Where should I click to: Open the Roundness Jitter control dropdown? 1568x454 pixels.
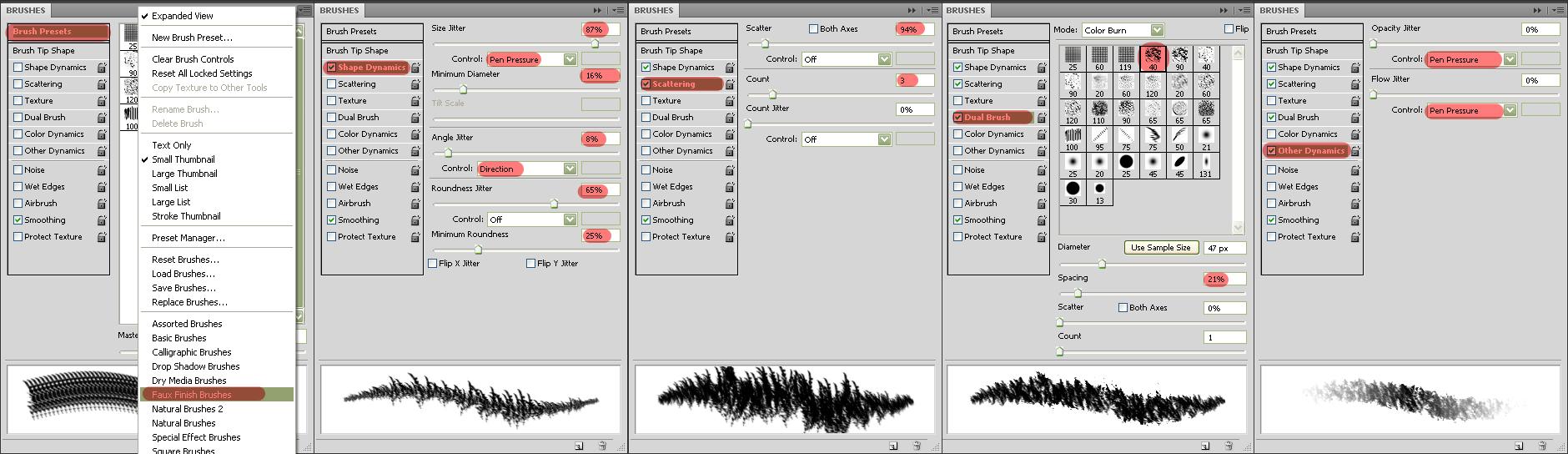[570, 219]
